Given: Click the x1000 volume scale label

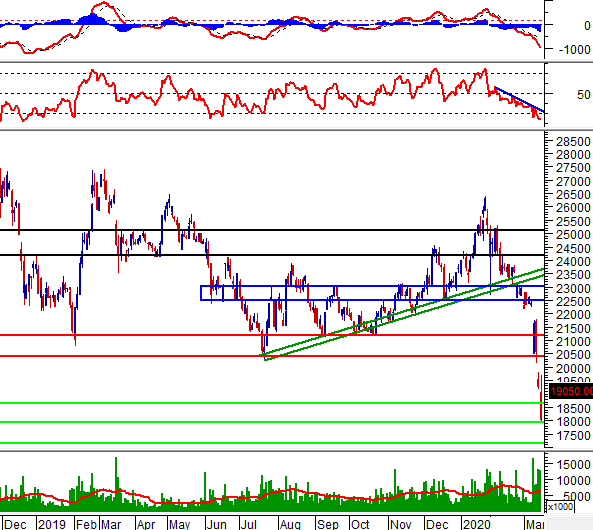Looking at the screenshot, I should (x=560, y=506).
